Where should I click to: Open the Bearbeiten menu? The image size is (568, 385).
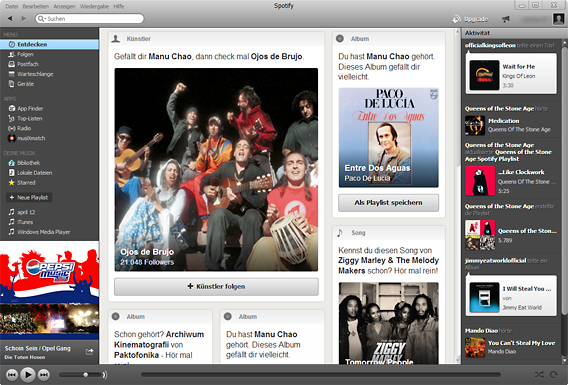coord(36,6)
